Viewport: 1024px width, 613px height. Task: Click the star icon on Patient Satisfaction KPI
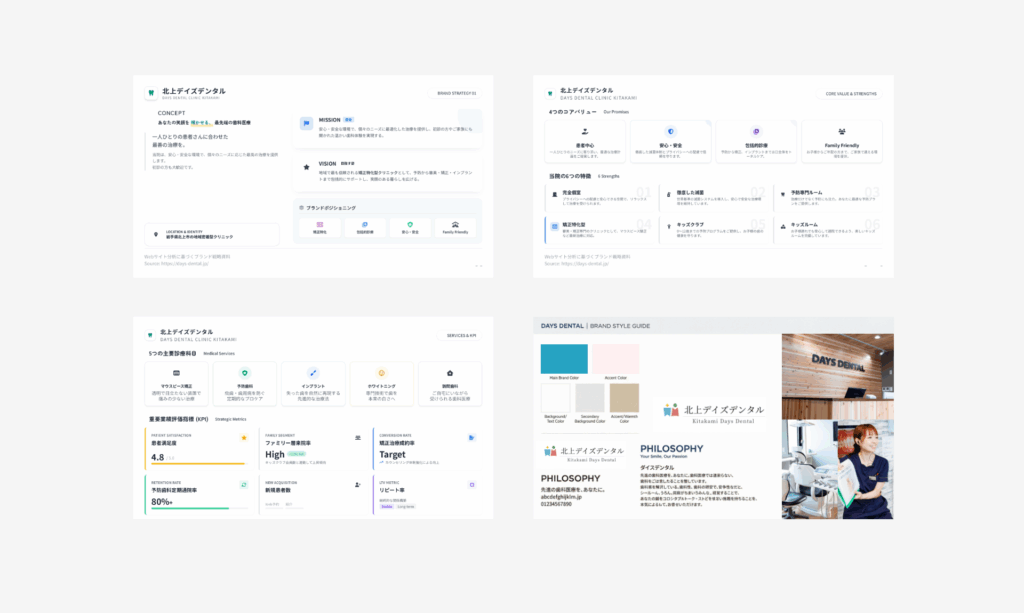click(x=243, y=437)
